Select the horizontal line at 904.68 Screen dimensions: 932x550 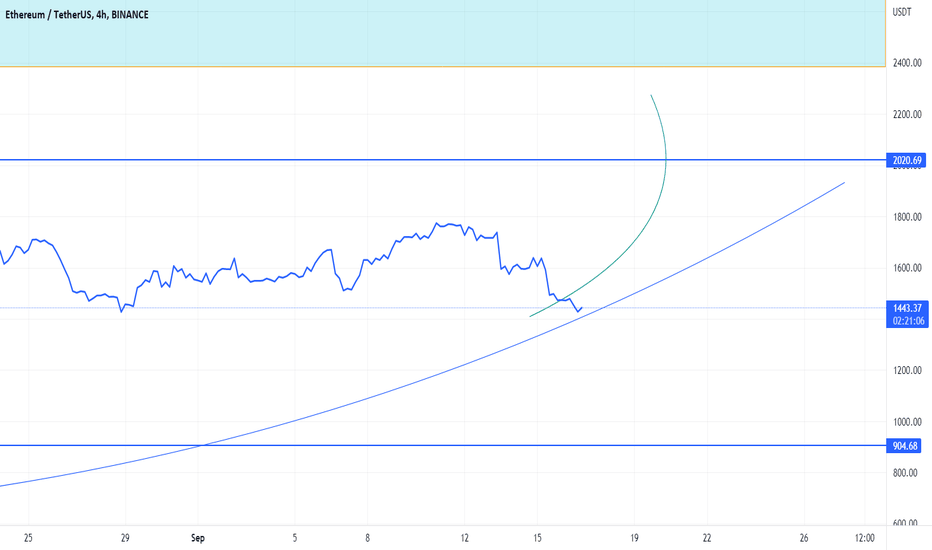tap(443, 445)
